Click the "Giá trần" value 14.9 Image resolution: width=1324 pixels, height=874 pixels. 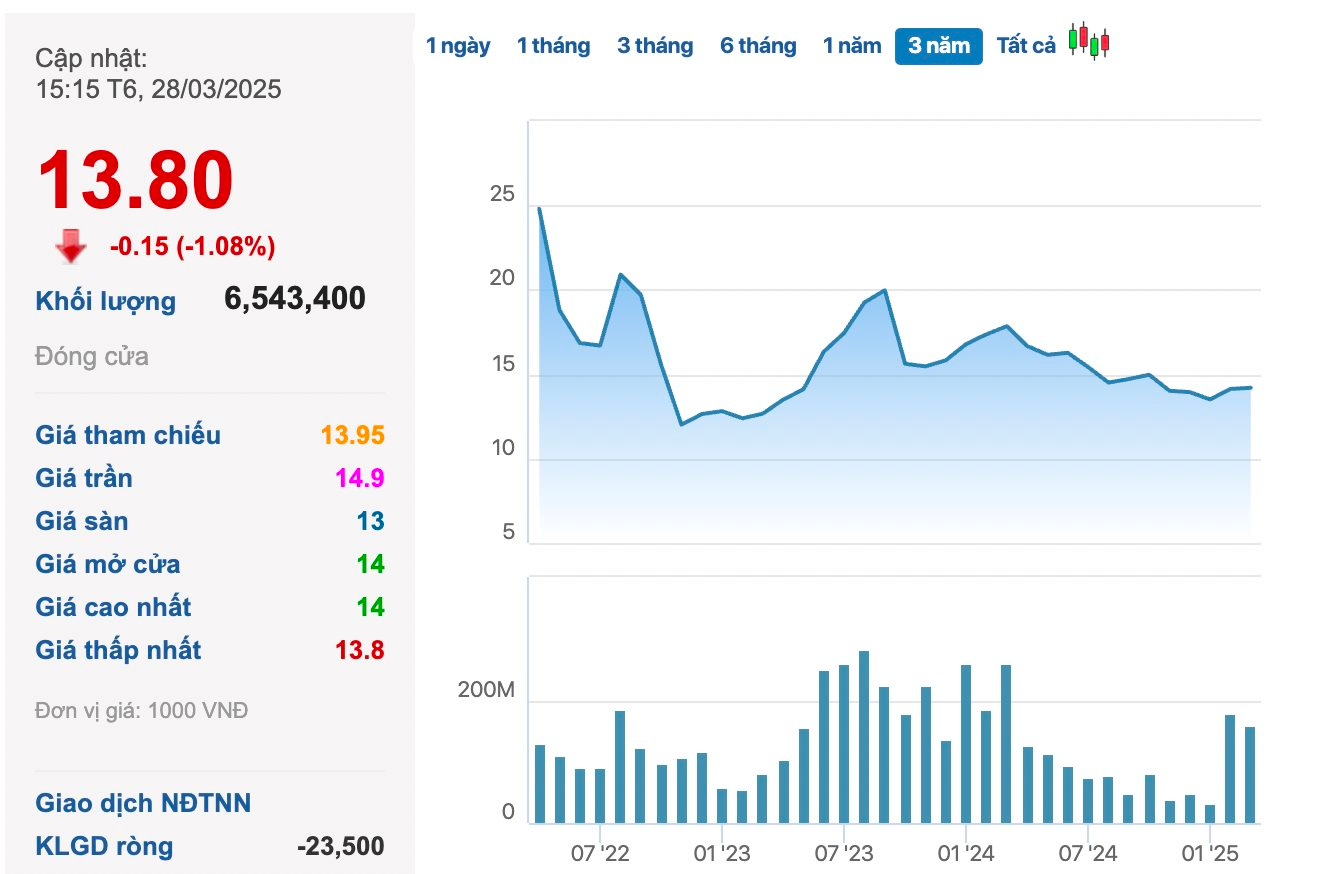point(360,478)
